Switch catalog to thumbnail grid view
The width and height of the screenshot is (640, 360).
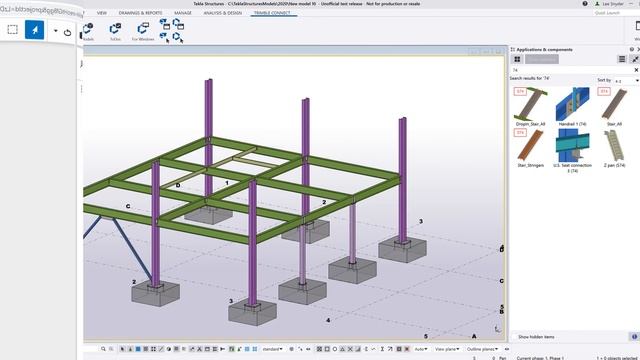(x=517, y=59)
